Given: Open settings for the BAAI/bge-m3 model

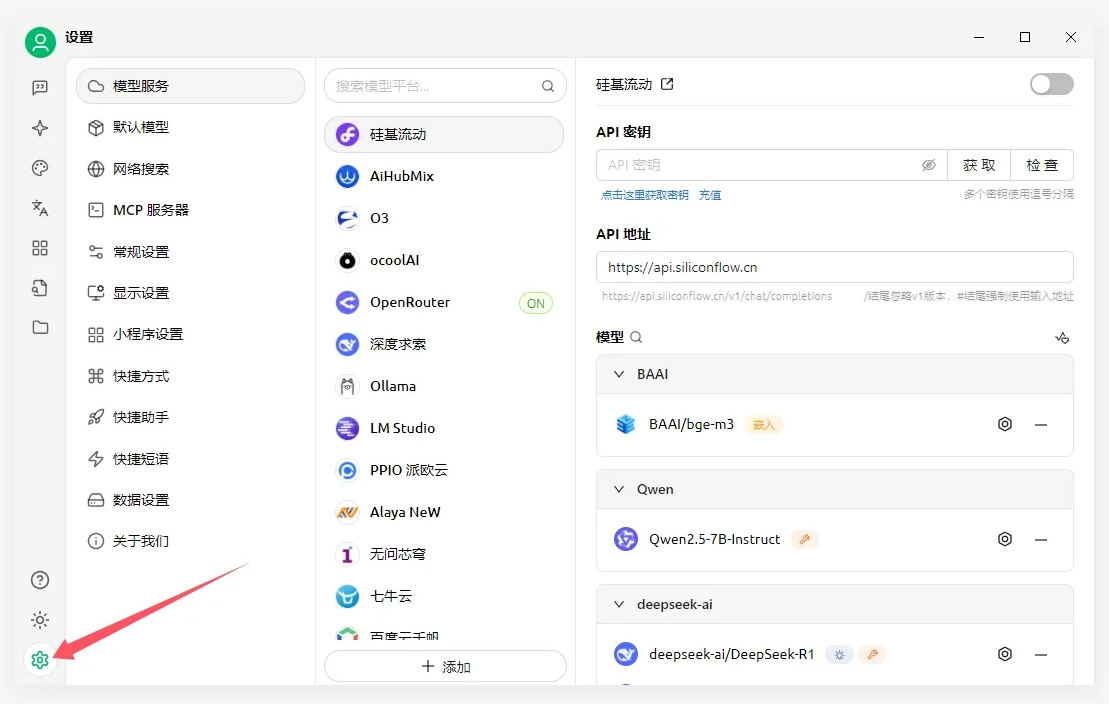Looking at the screenshot, I should coord(1005,424).
